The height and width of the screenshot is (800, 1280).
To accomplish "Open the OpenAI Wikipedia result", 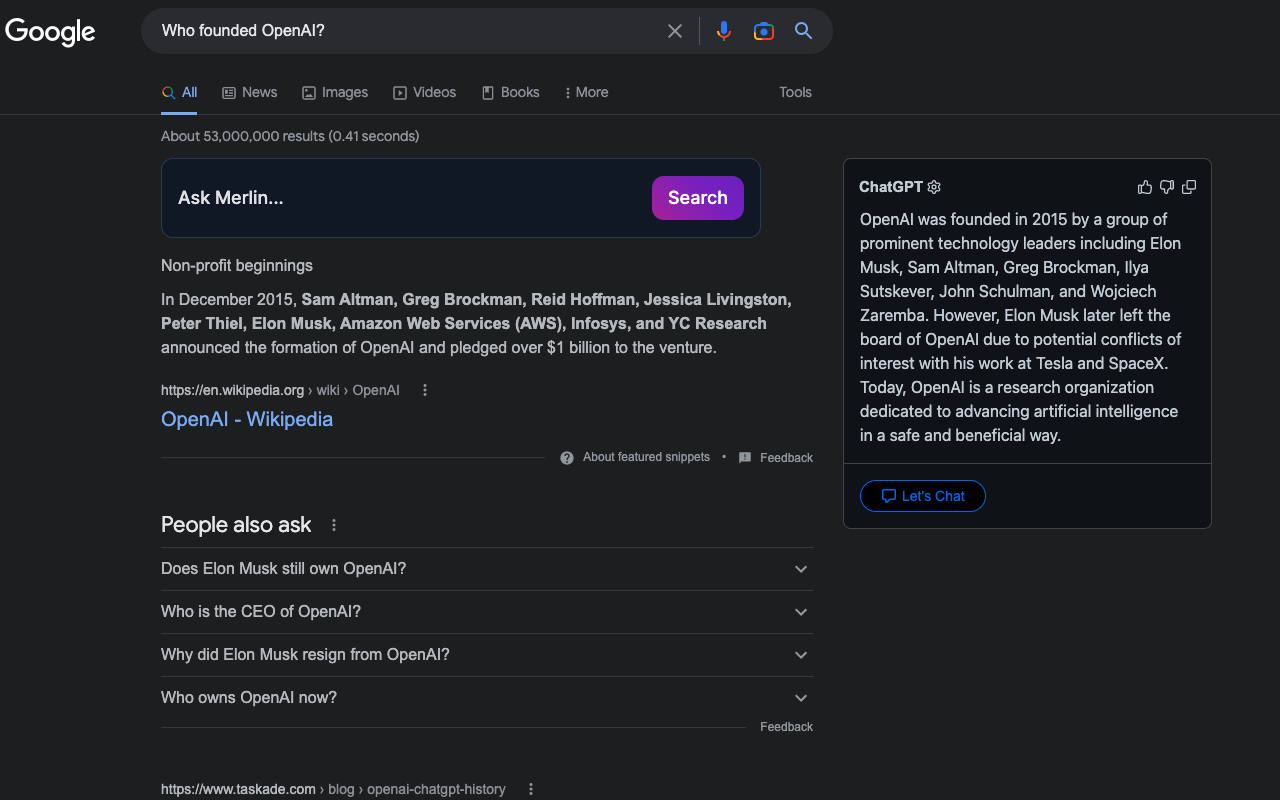I will [x=246, y=418].
